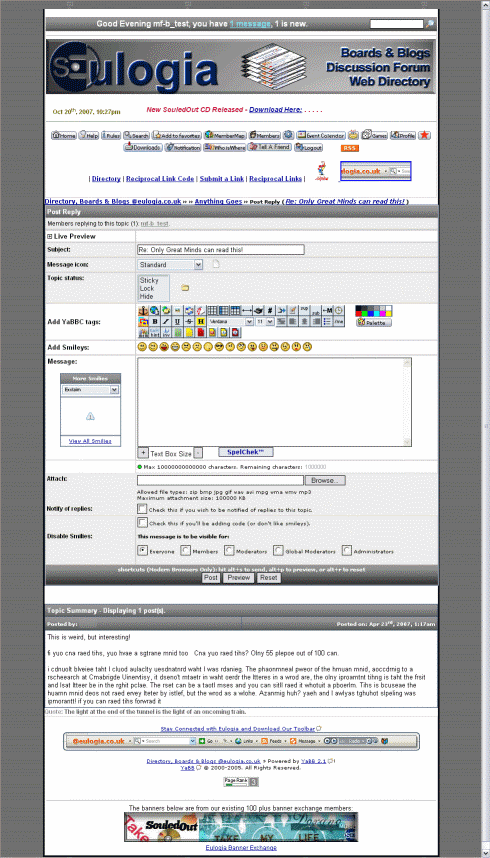490x858 pixels.
Task: Click the Post button
Action: 211,577
